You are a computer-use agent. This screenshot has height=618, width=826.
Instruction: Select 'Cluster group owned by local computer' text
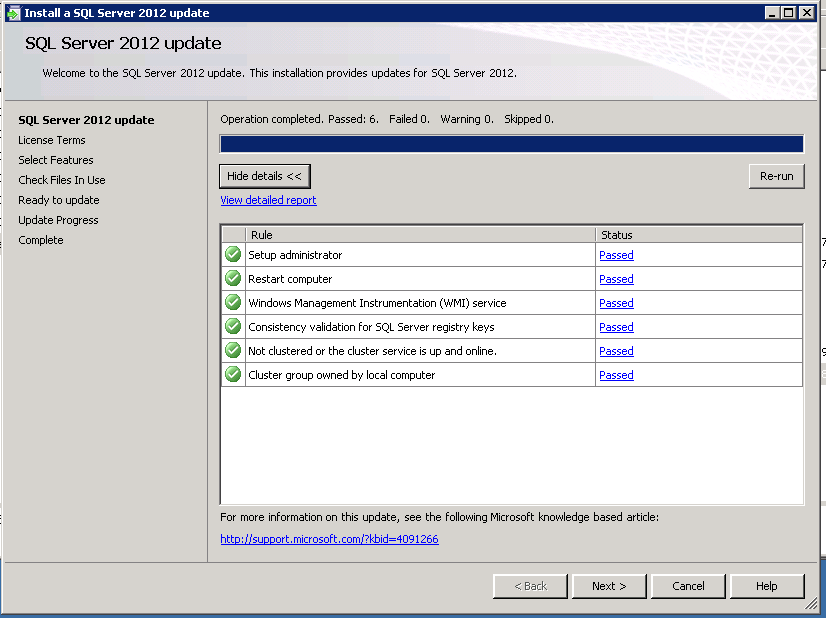coord(342,375)
